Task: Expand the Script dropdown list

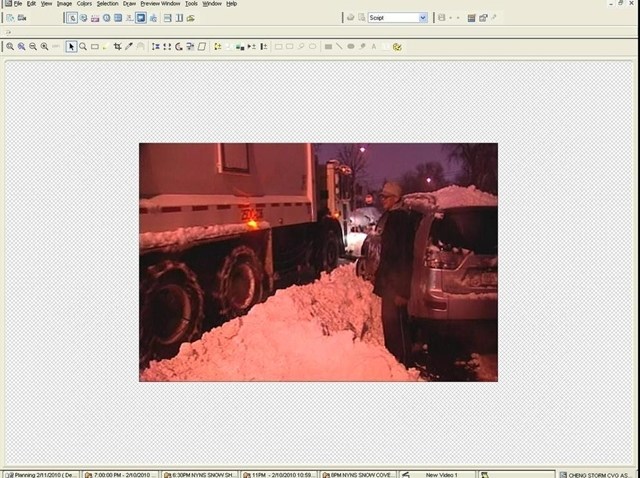Action: coord(423,18)
